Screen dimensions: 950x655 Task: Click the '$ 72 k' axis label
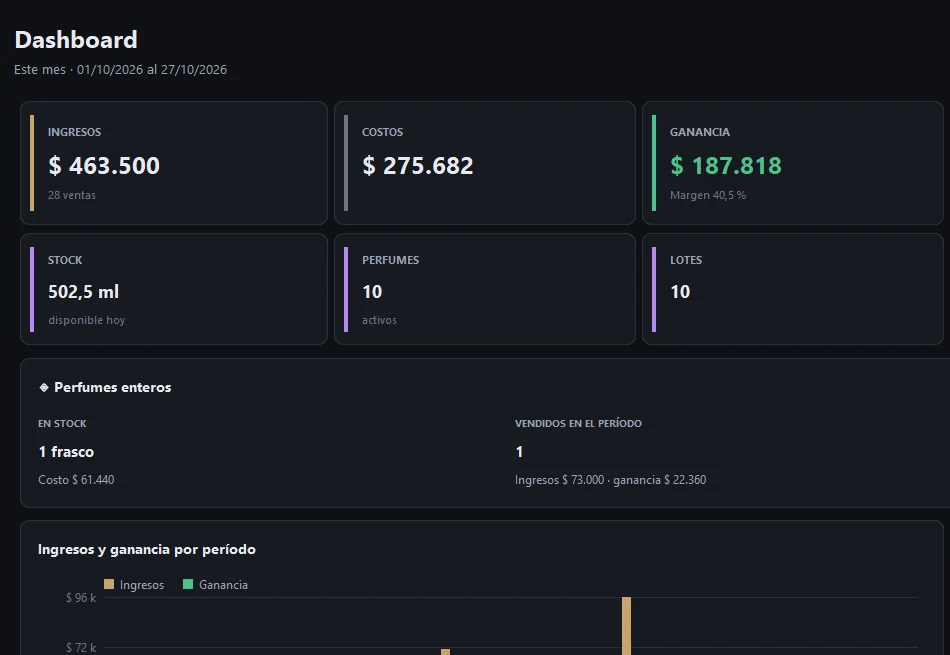pyautogui.click(x=81, y=648)
